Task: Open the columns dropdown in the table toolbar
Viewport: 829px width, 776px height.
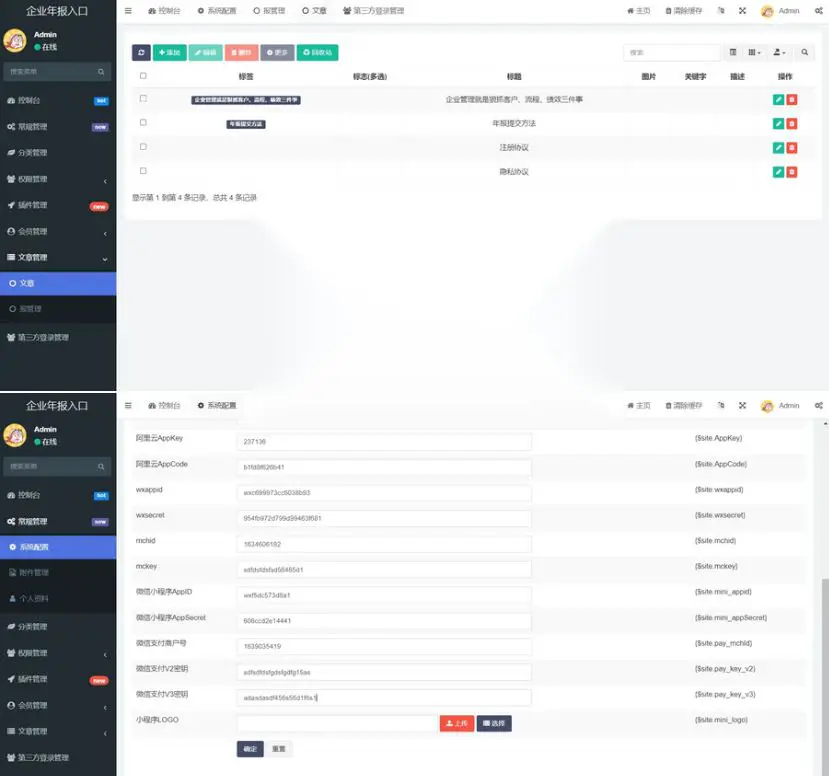Action: 754,52
